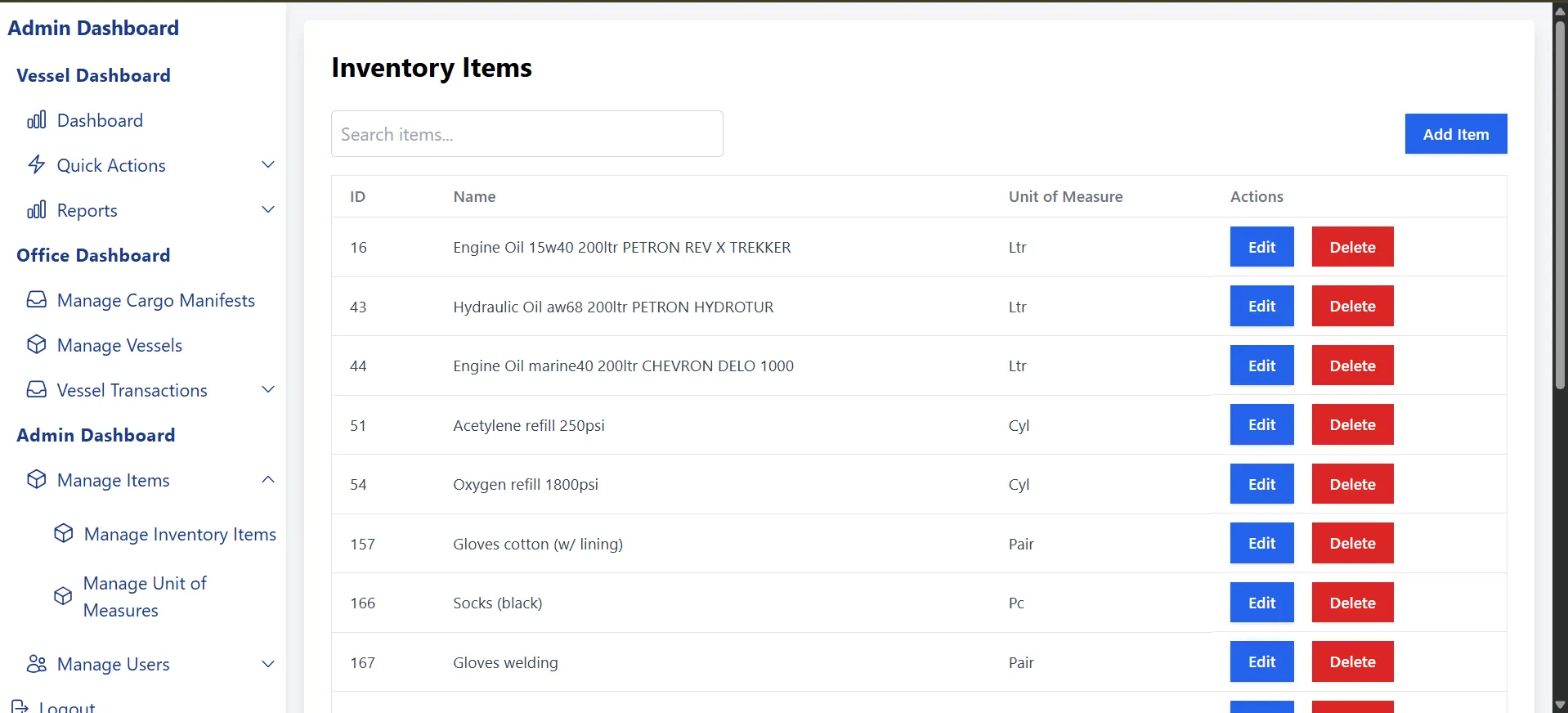The height and width of the screenshot is (713, 1568).
Task: Delete Gloves welding item
Action: pyautogui.click(x=1352, y=661)
